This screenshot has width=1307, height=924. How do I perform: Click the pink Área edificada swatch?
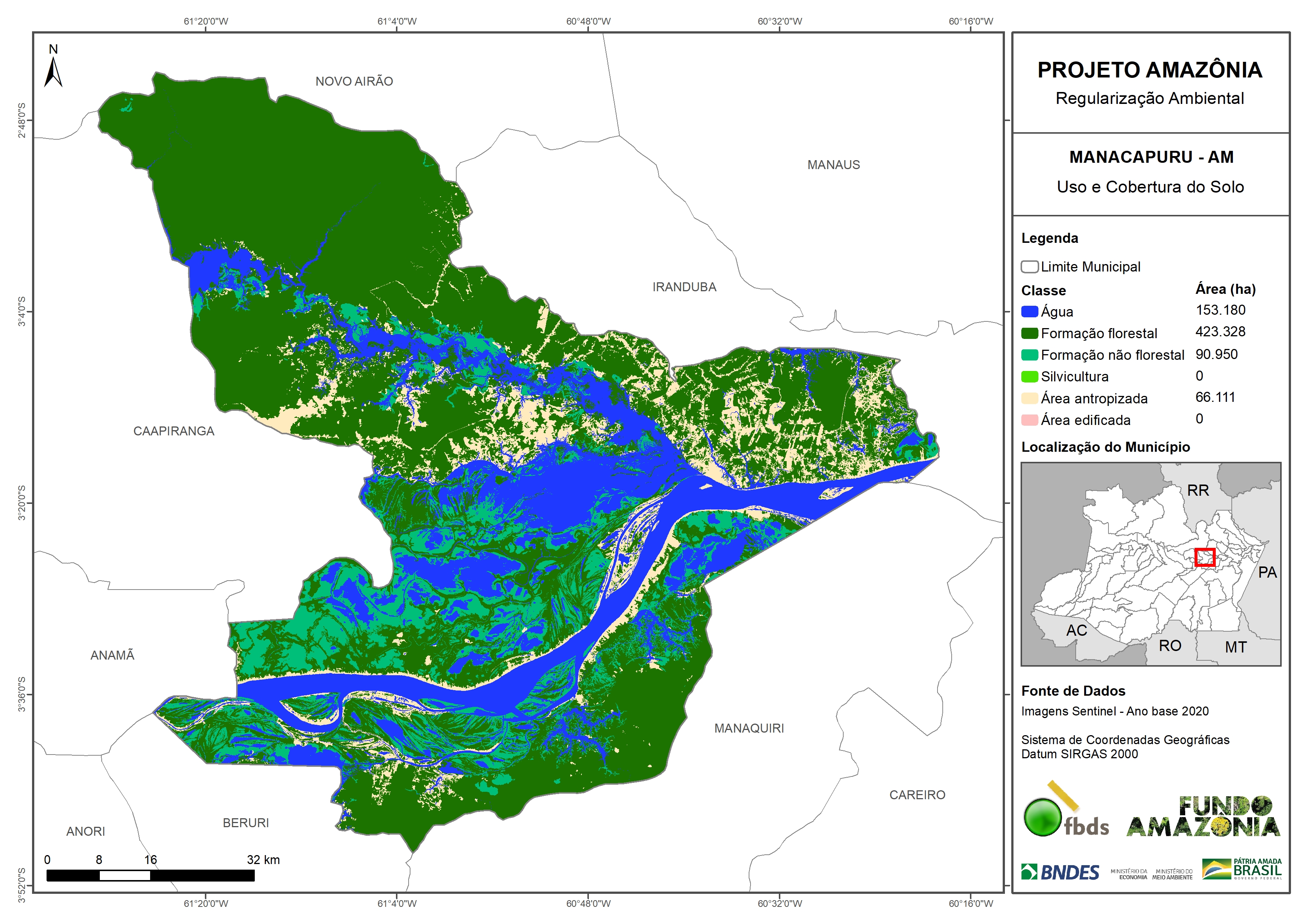tap(1029, 420)
